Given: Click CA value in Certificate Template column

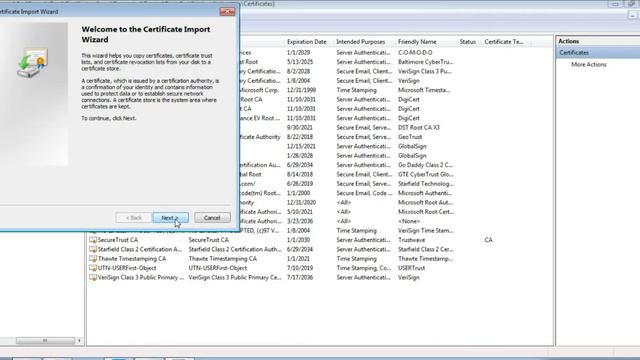Looking at the screenshot, I should point(488,240).
